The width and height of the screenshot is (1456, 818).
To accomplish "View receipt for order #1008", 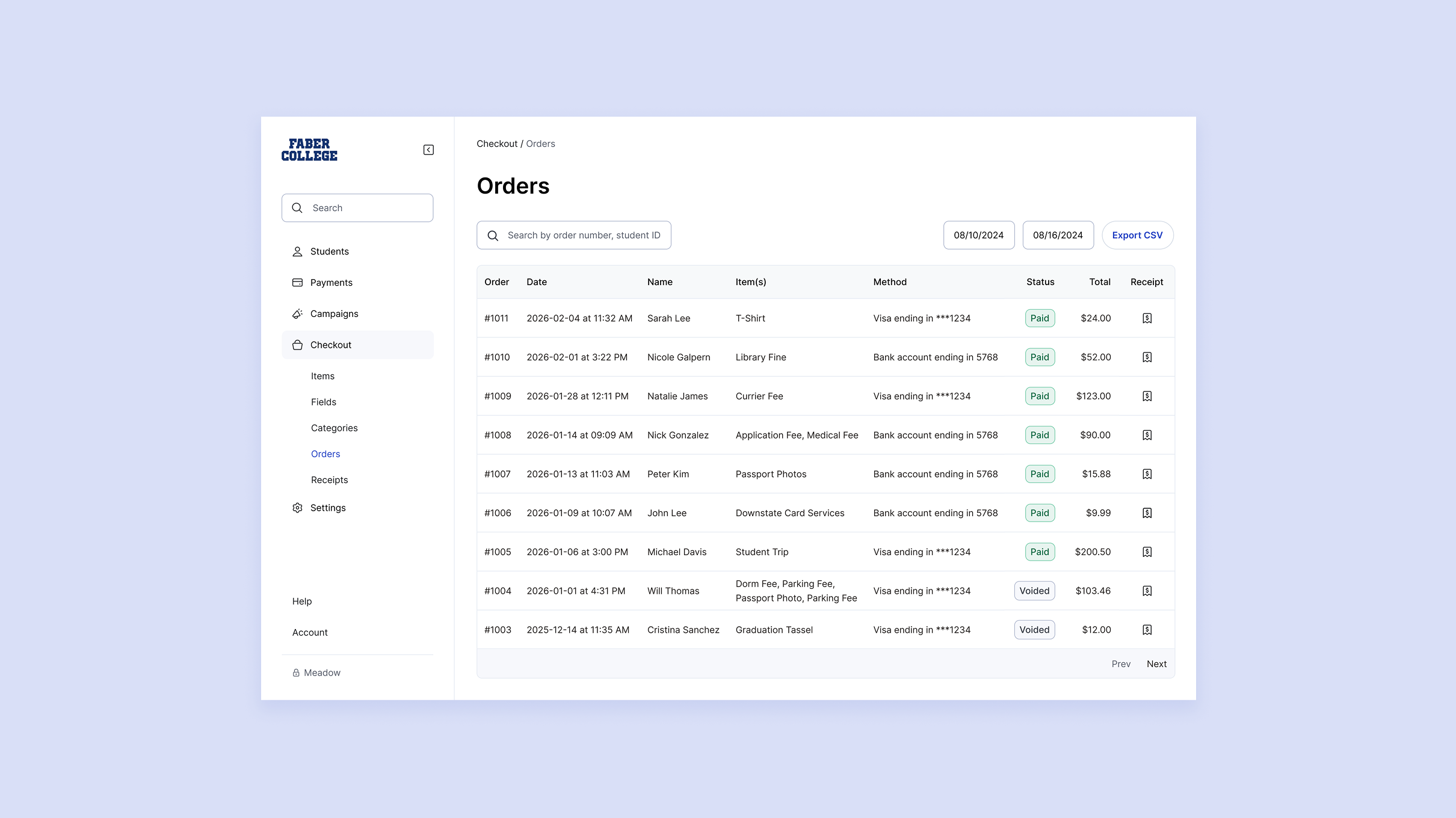I will click(1147, 435).
